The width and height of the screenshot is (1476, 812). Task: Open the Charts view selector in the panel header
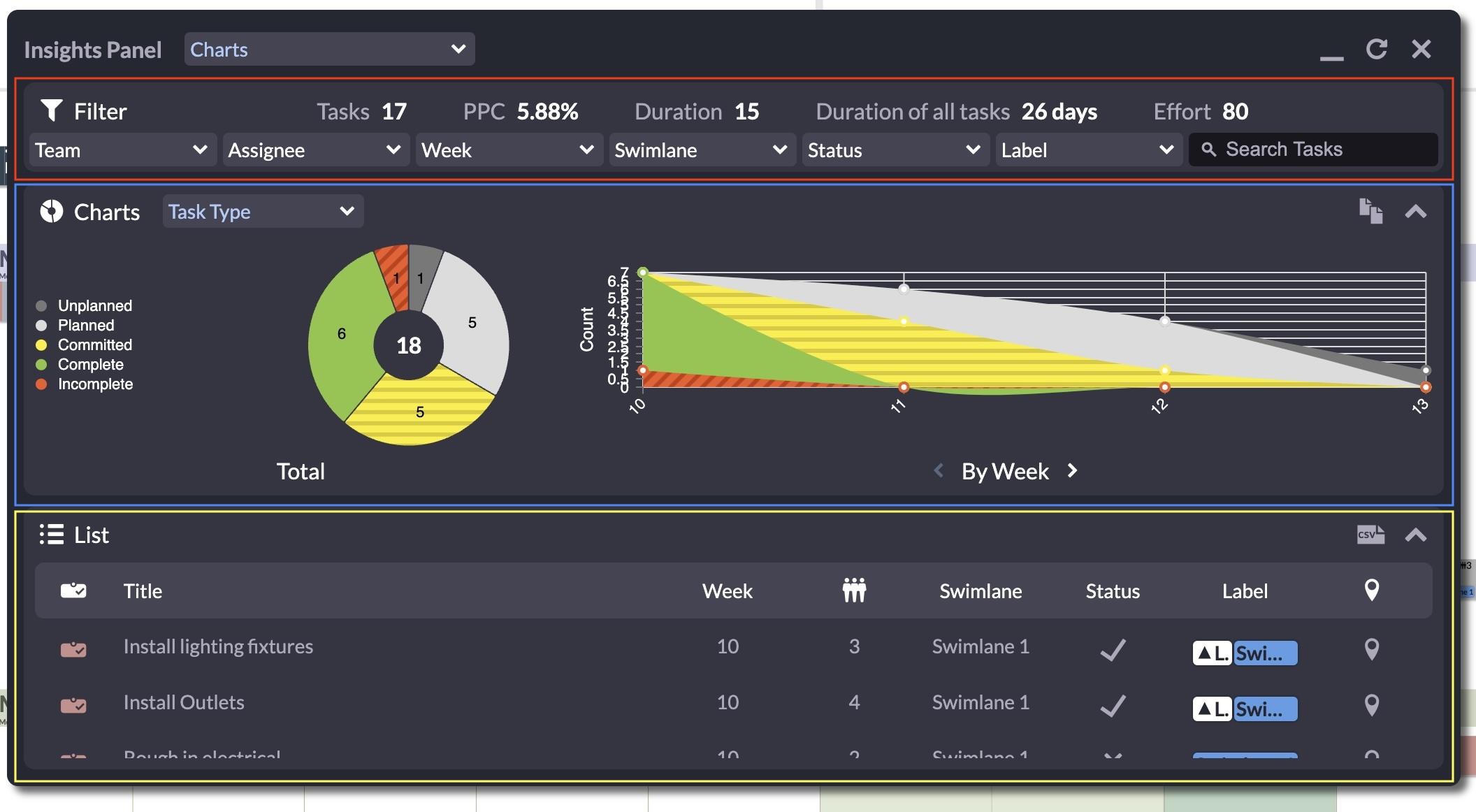pyautogui.click(x=328, y=49)
